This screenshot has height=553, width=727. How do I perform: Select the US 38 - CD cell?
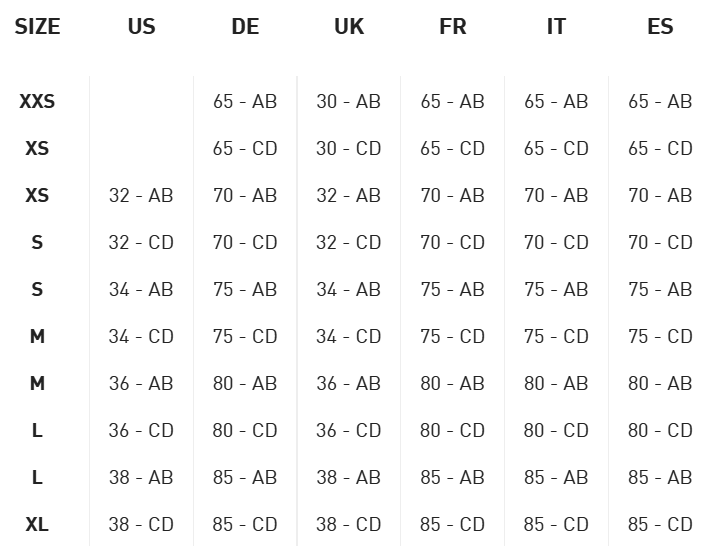pyautogui.click(x=141, y=524)
